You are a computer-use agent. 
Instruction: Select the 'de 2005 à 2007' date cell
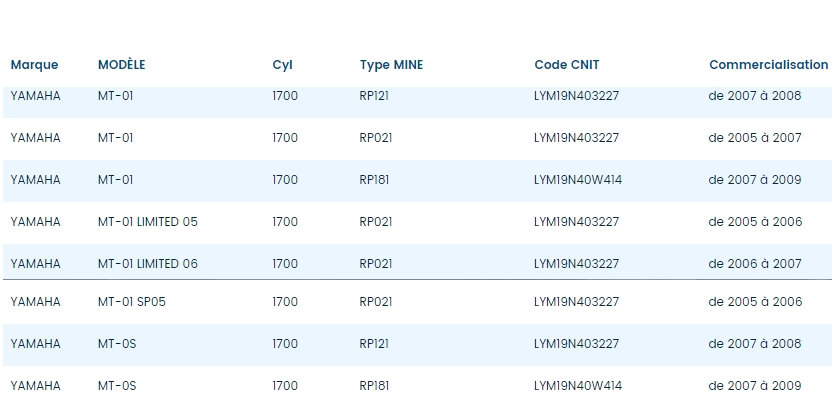[755, 138]
